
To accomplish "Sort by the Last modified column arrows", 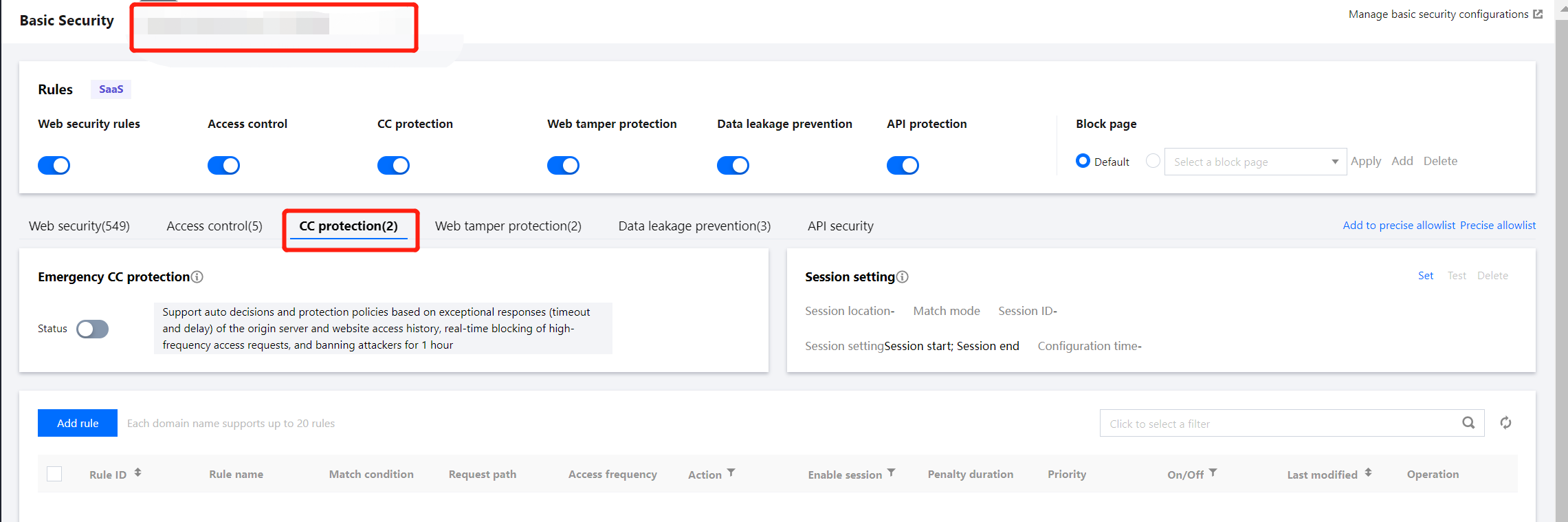I will click(x=1368, y=472).
